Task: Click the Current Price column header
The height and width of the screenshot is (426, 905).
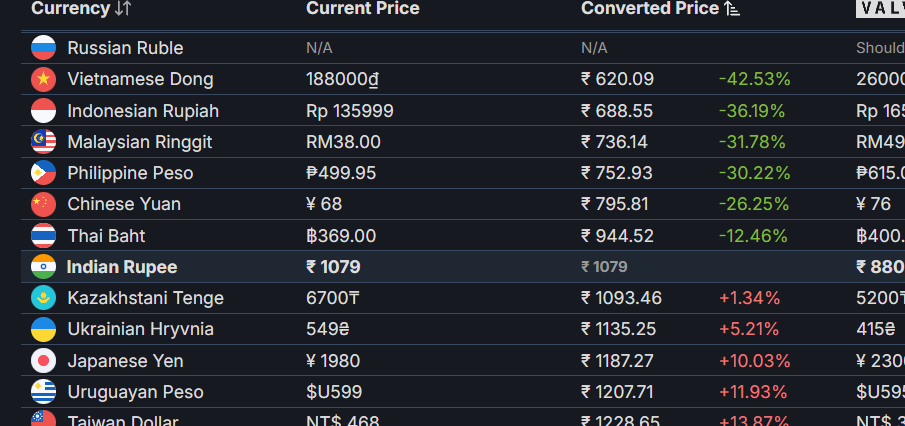Action: click(362, 9)
